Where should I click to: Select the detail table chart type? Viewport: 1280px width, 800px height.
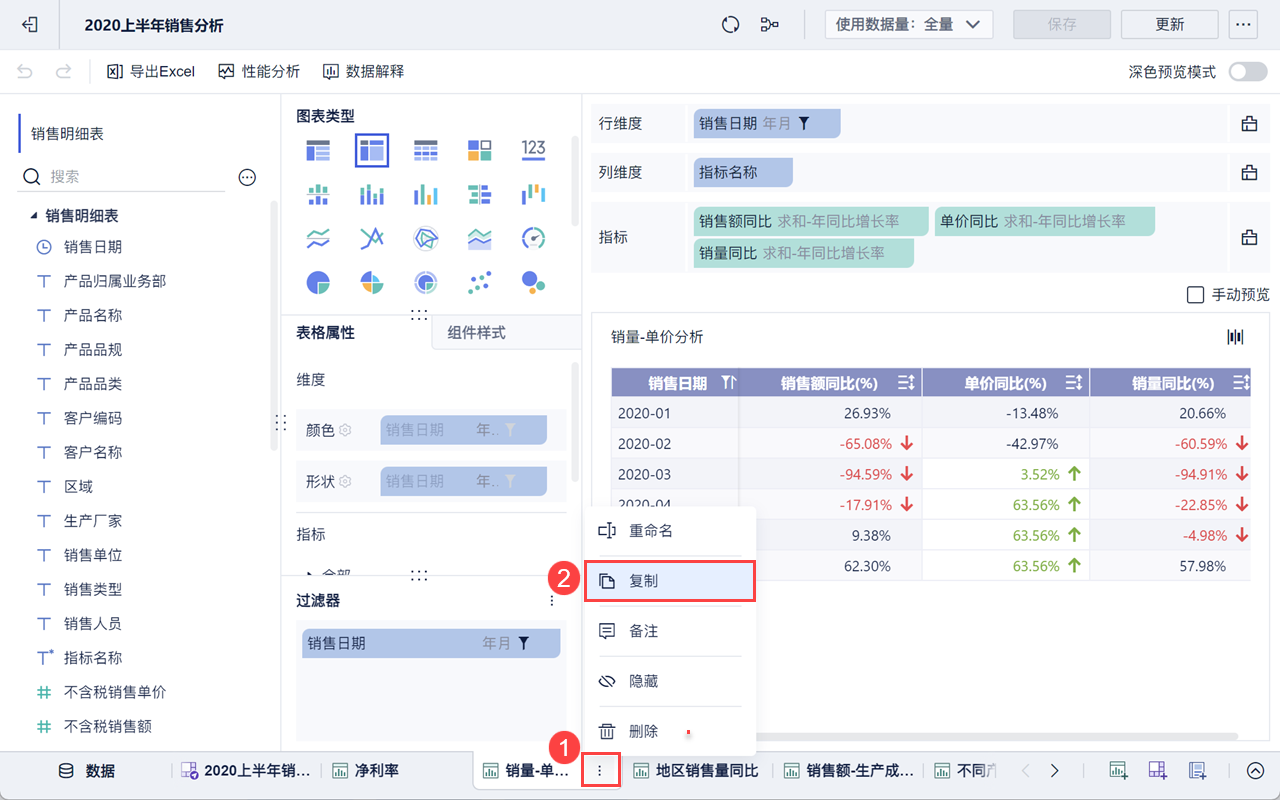(426, 151)
